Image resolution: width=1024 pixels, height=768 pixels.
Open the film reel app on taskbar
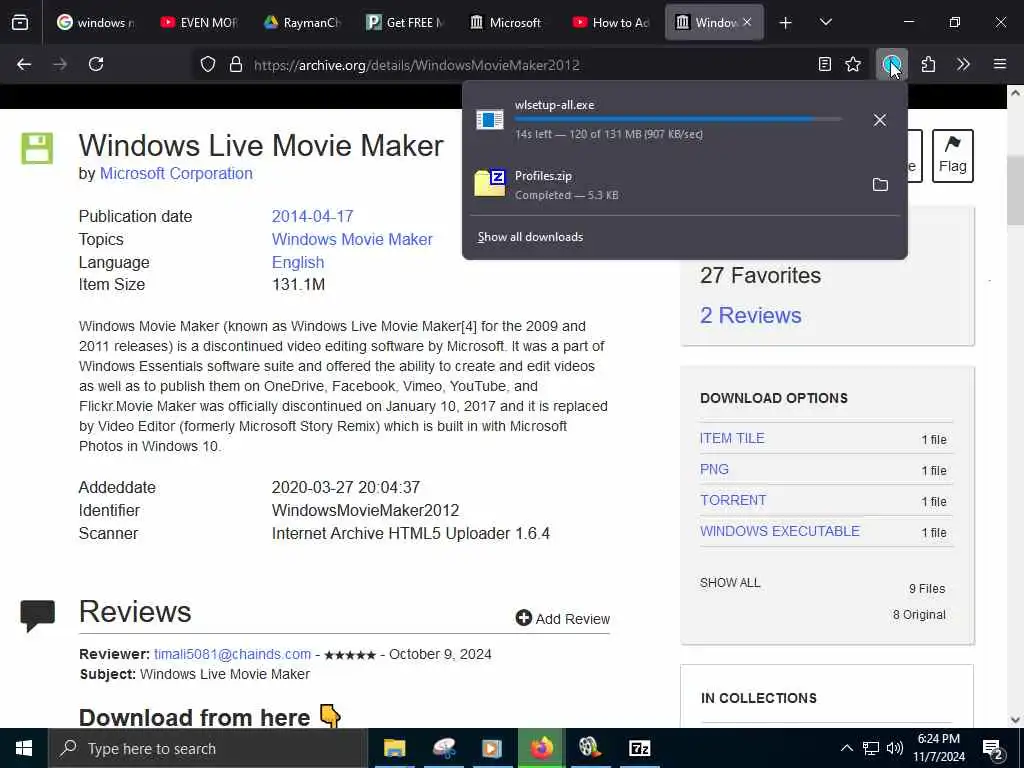pyautogui.click(x=590, y=748)
